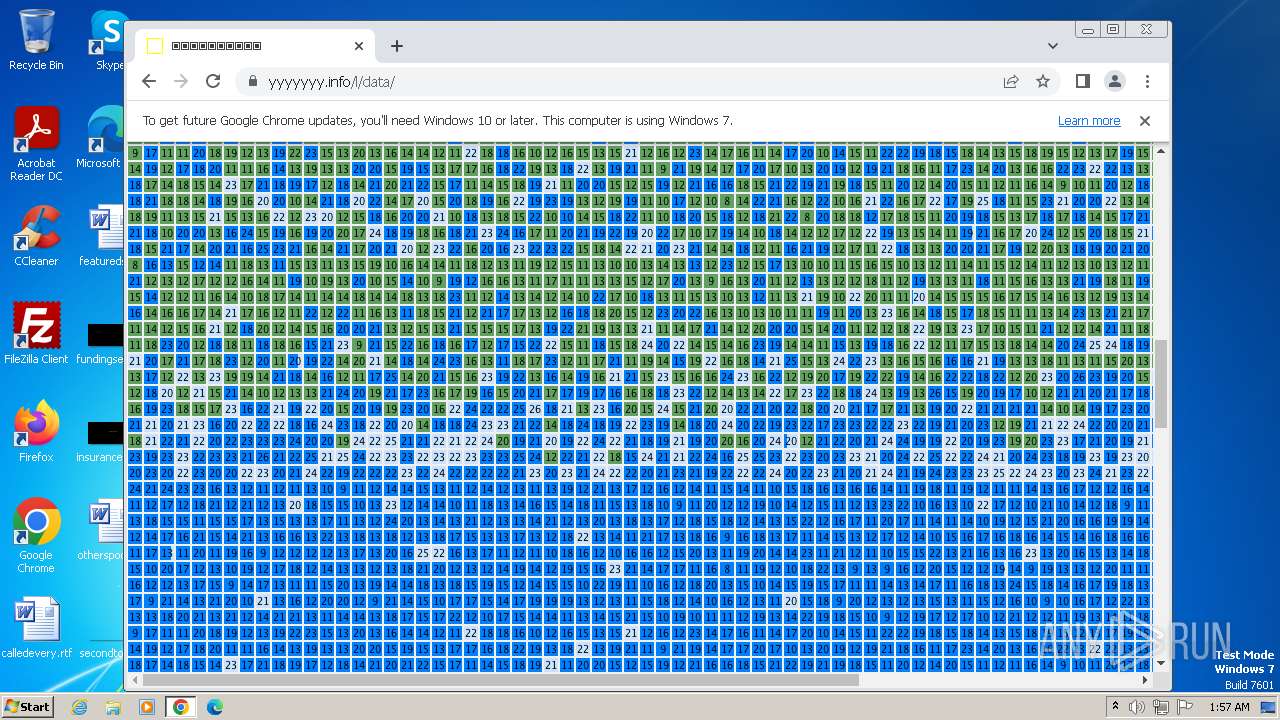Open Windows Media Player from taskbar
This screenshot has width=1280, height=720.
click(x=147, y=707)
